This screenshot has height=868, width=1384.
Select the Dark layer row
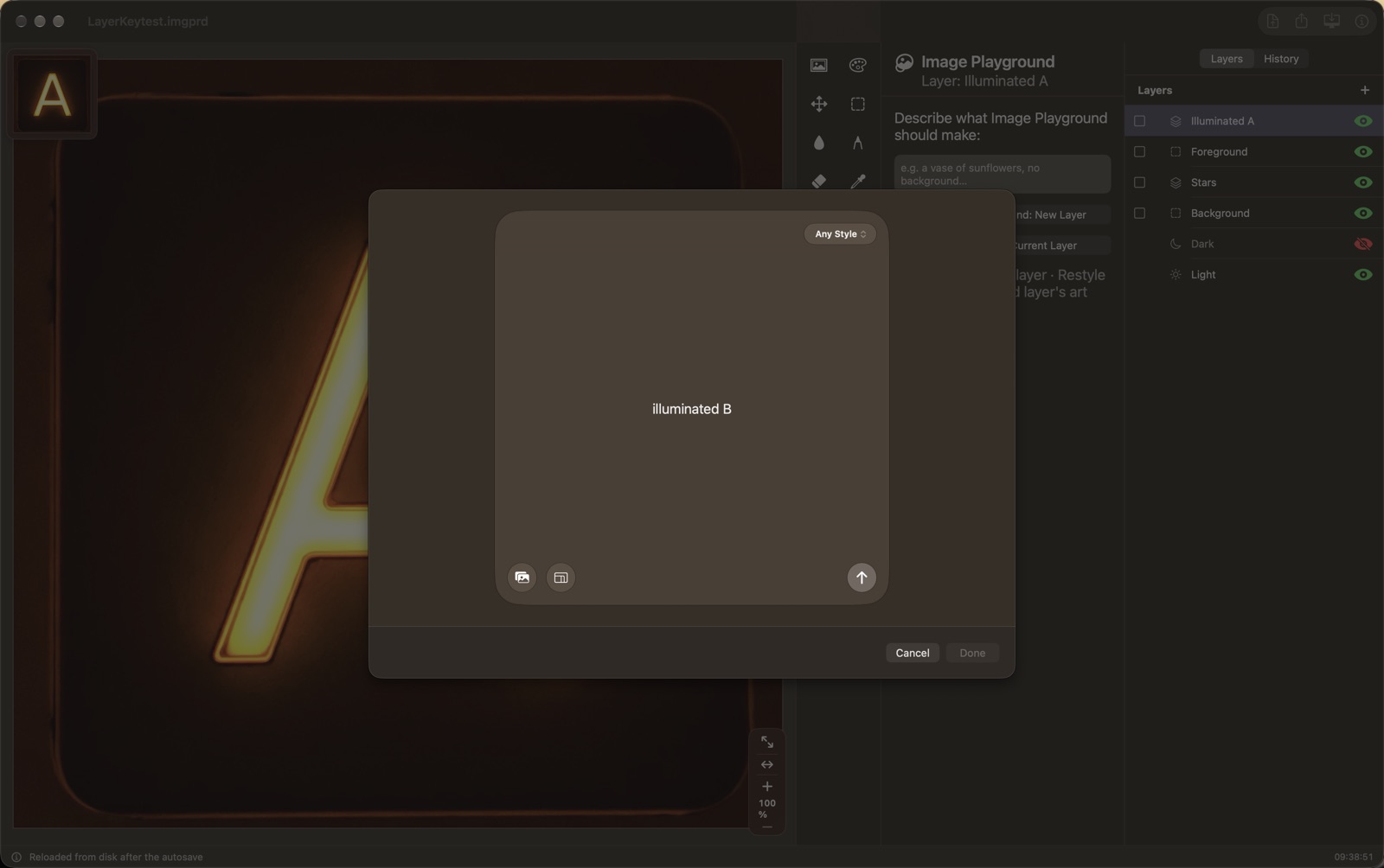click(1253, 244)
